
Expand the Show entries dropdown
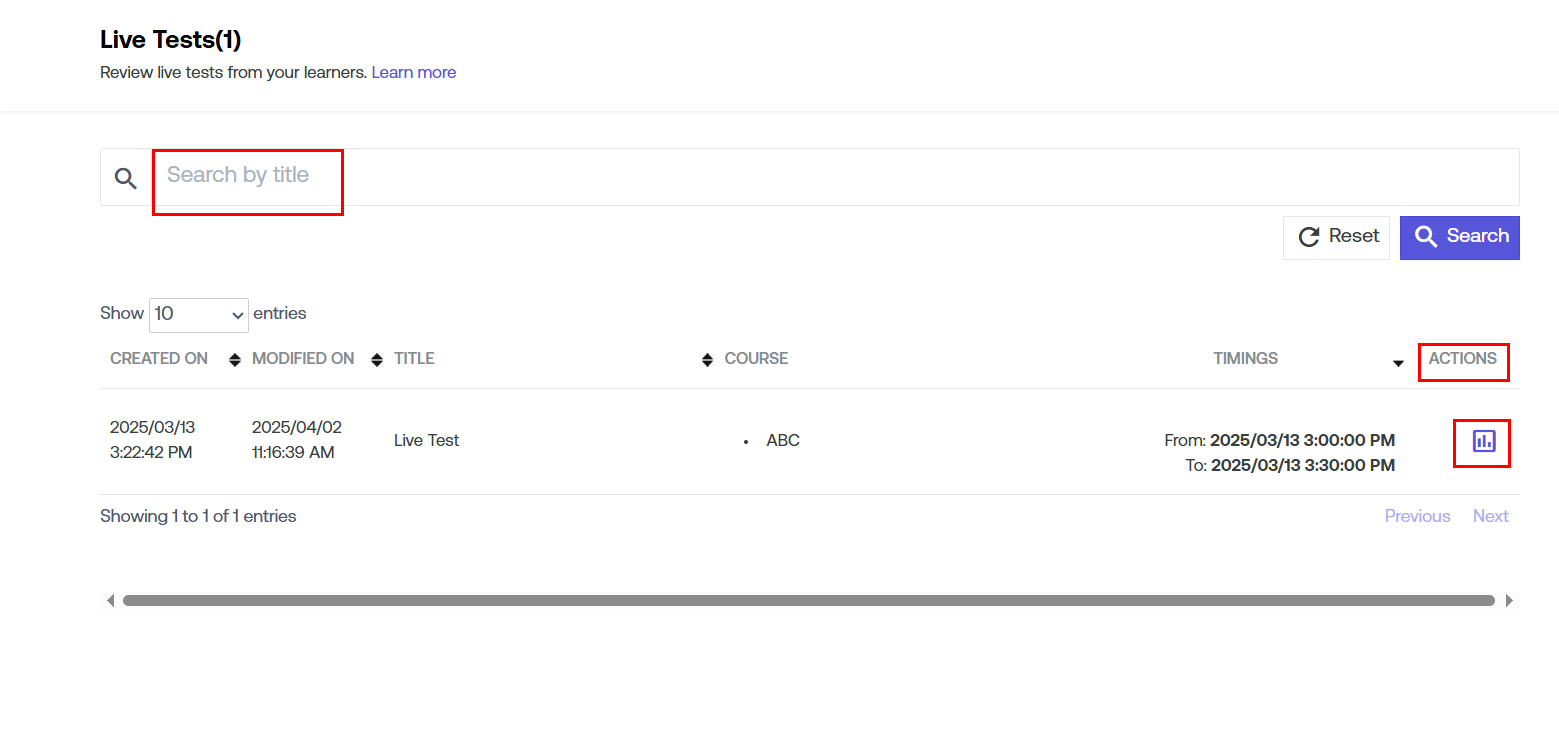[199, 314]
